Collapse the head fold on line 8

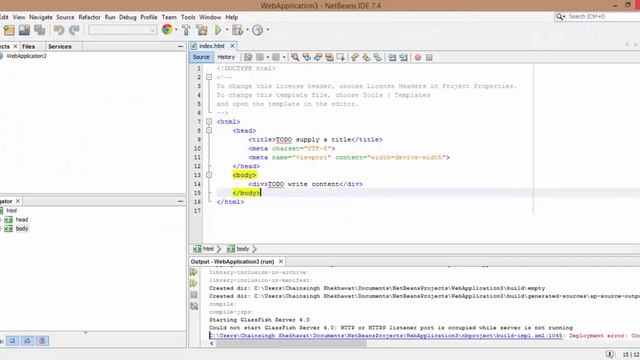click(209, 131)
